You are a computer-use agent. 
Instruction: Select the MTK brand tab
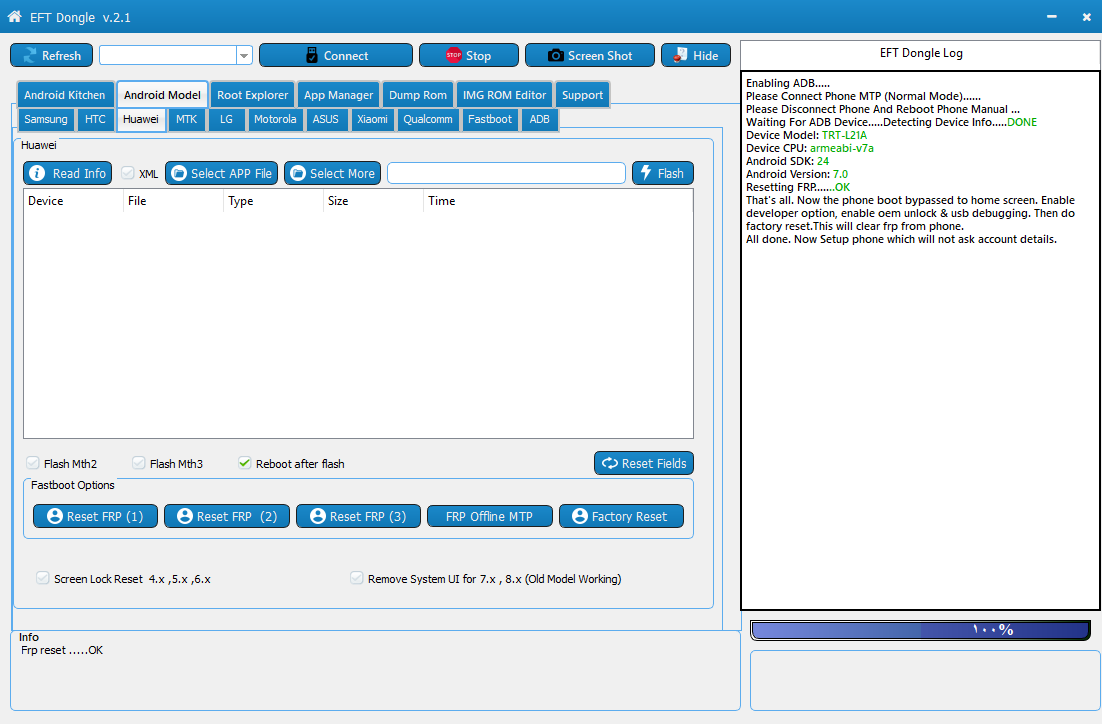(186, 119)
